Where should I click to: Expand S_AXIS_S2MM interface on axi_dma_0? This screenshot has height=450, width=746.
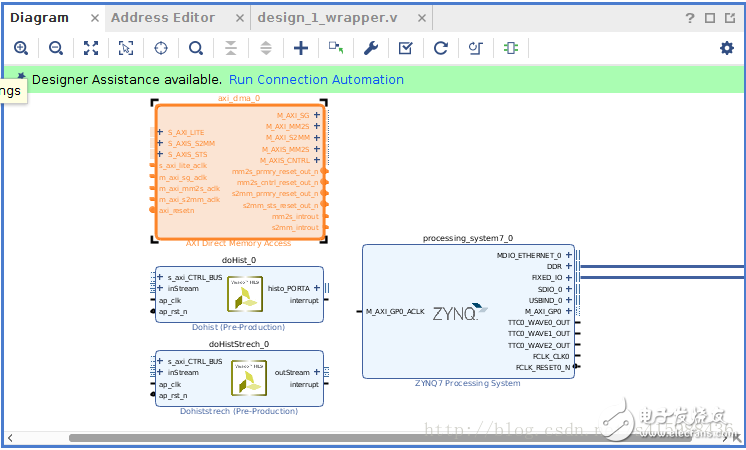point(160,143)
